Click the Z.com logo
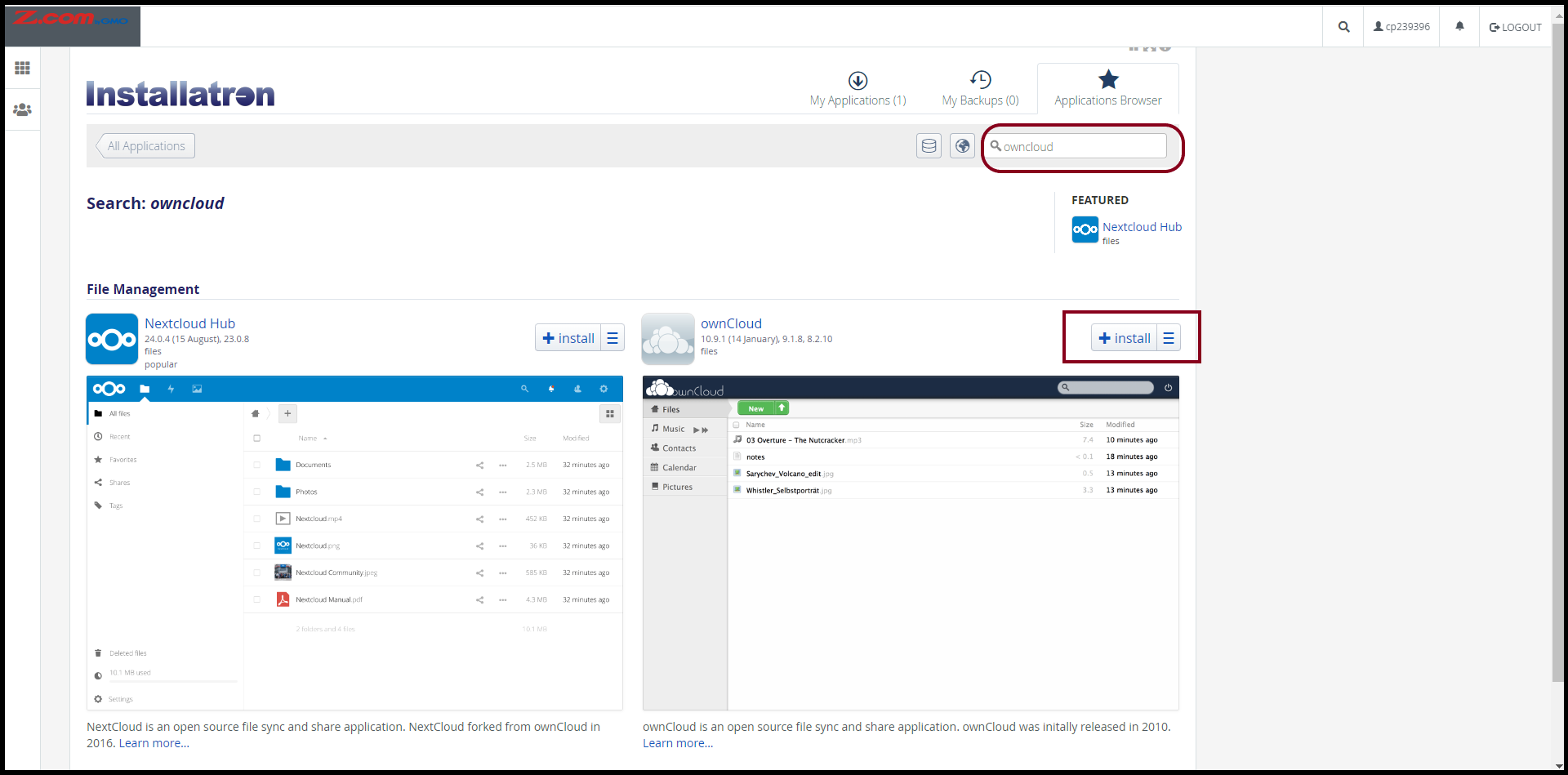Image resolution: width=1568 pixels, height=775 pixels. tap(72, 25)
